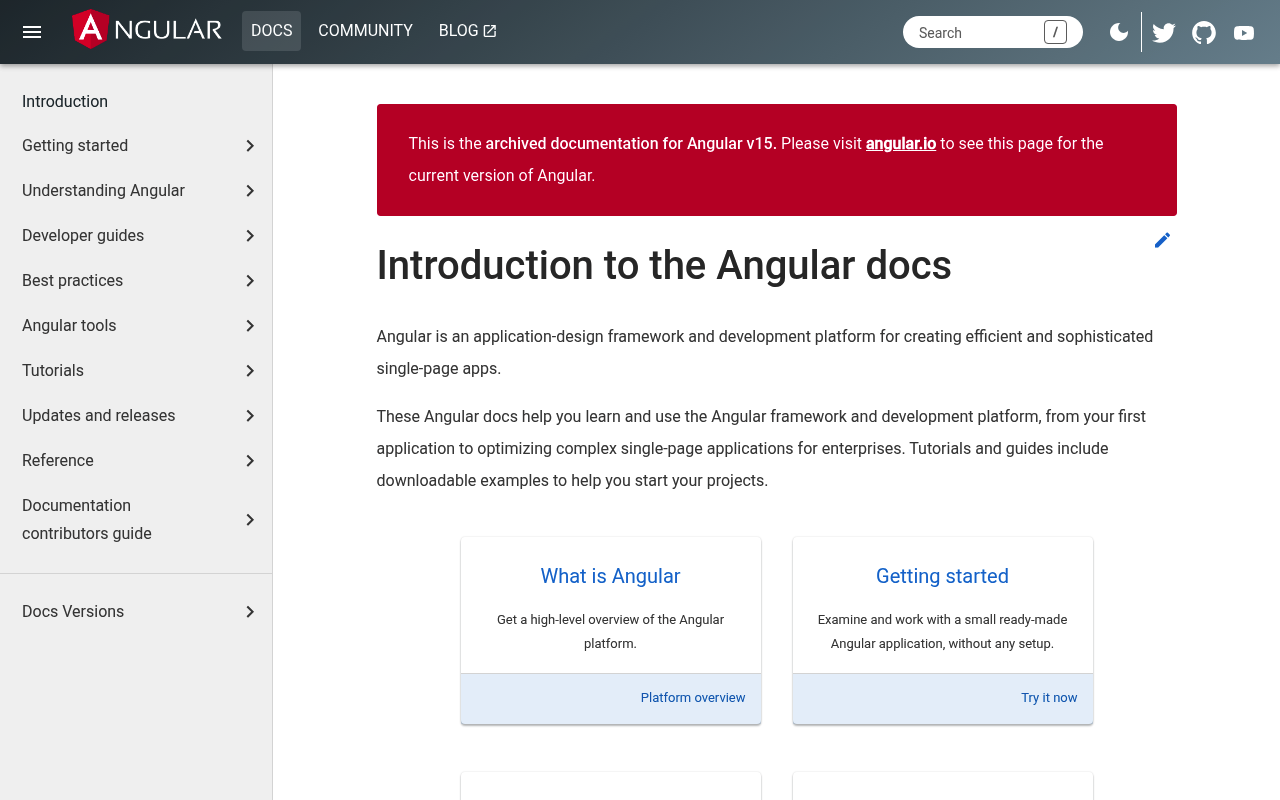Open Angular's YouTube channel icon

tap(1244, 32)
